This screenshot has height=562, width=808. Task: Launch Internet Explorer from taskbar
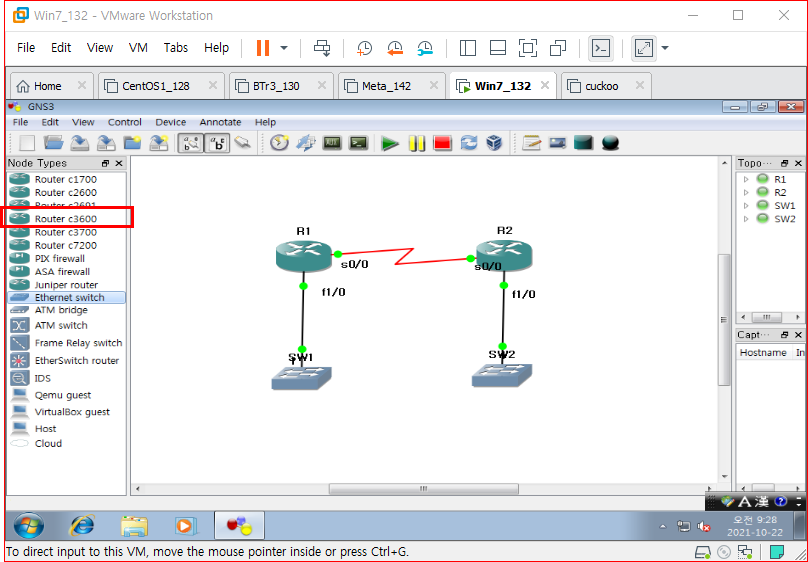81,525
